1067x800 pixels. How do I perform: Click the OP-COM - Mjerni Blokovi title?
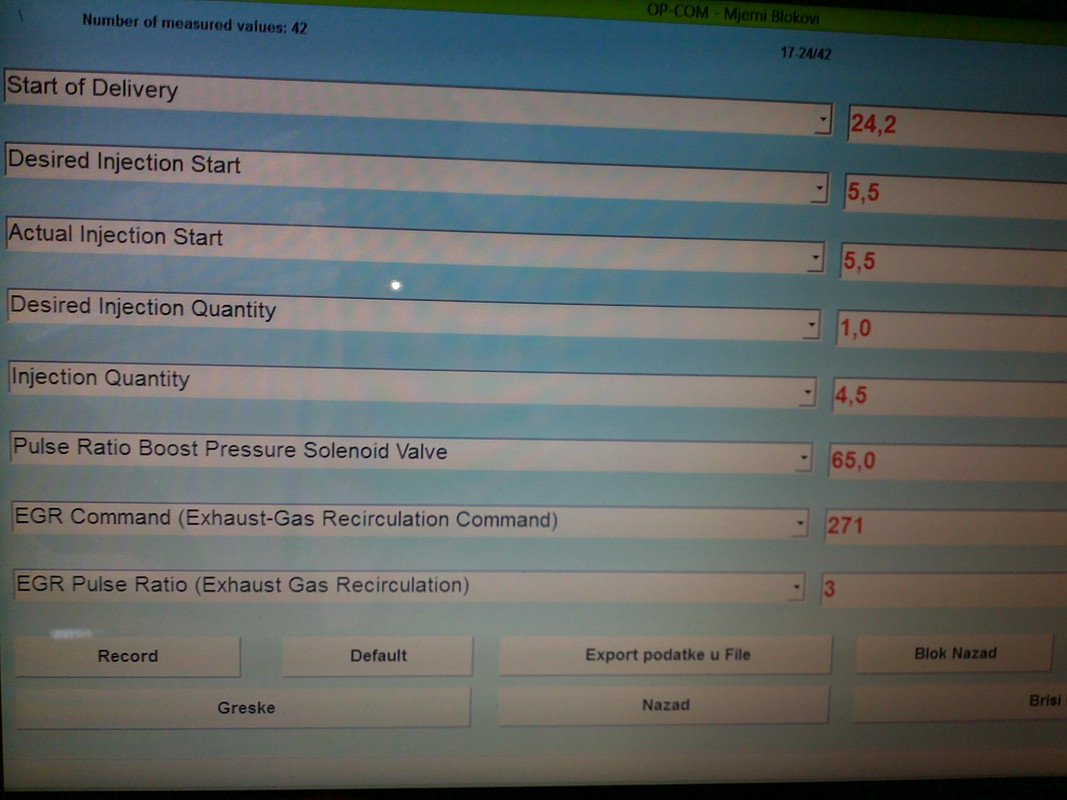(x=733, y=14)
